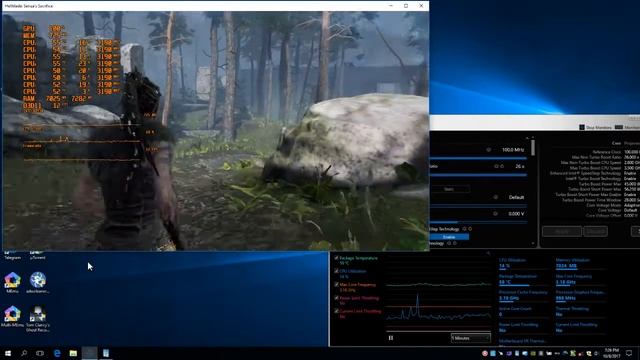Viewport: 640px width, 360px height.
Task: Click the CPU Utilization 14 % tile
Action: tap(523, 264)
